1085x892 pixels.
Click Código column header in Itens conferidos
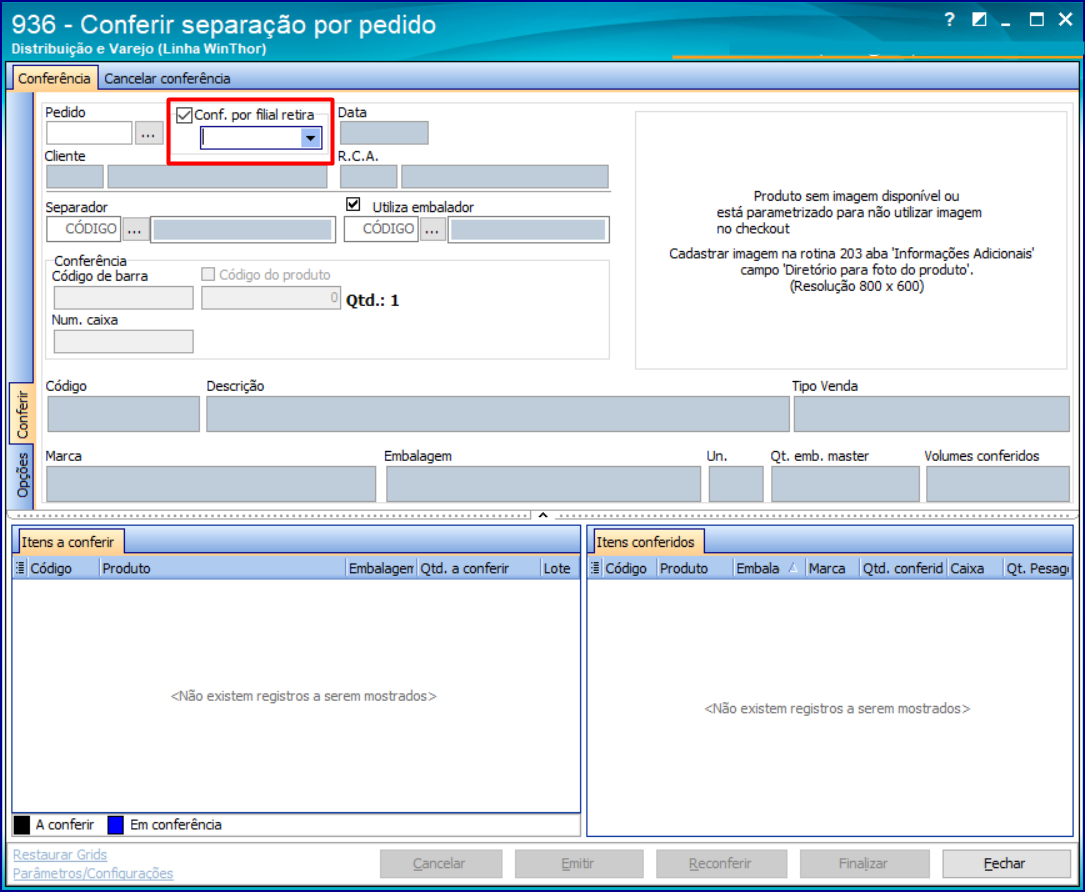pos(629,568)
